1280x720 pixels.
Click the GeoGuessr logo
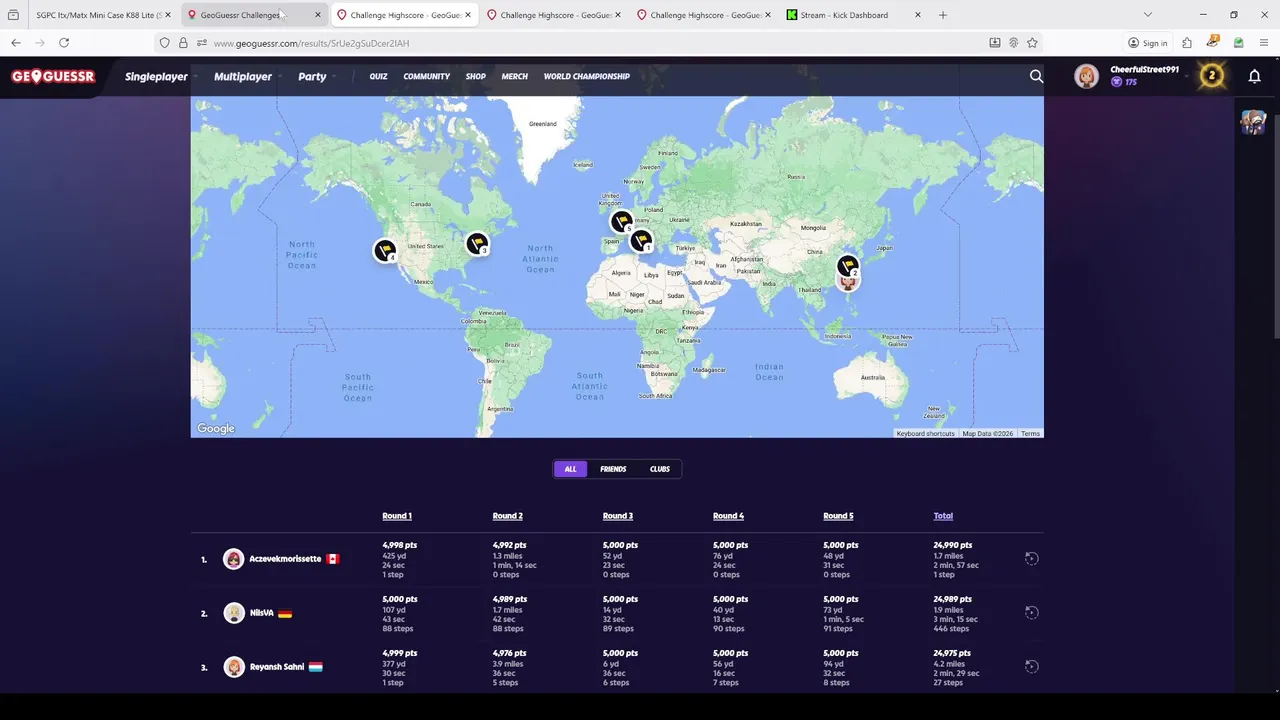[x=53, y=76]
